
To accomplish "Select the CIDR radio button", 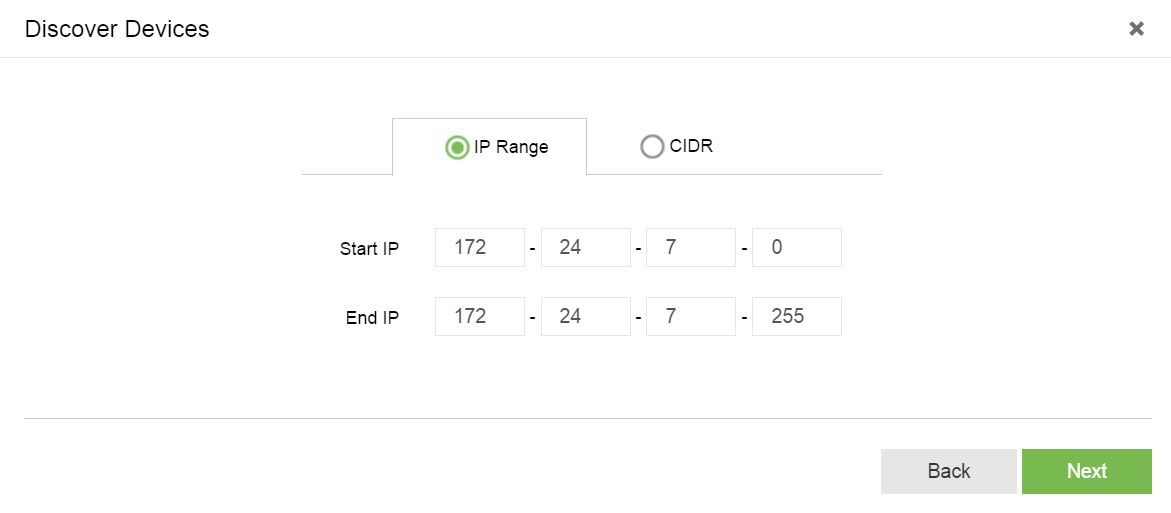I will tap(652, 147).
